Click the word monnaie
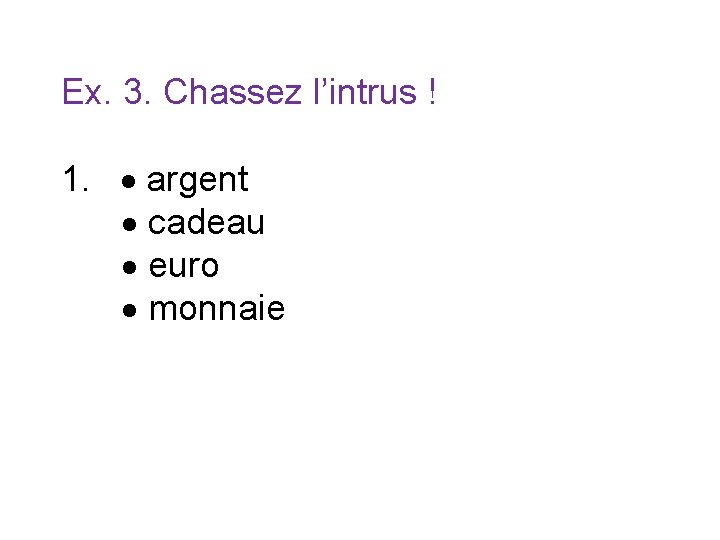 216,310
